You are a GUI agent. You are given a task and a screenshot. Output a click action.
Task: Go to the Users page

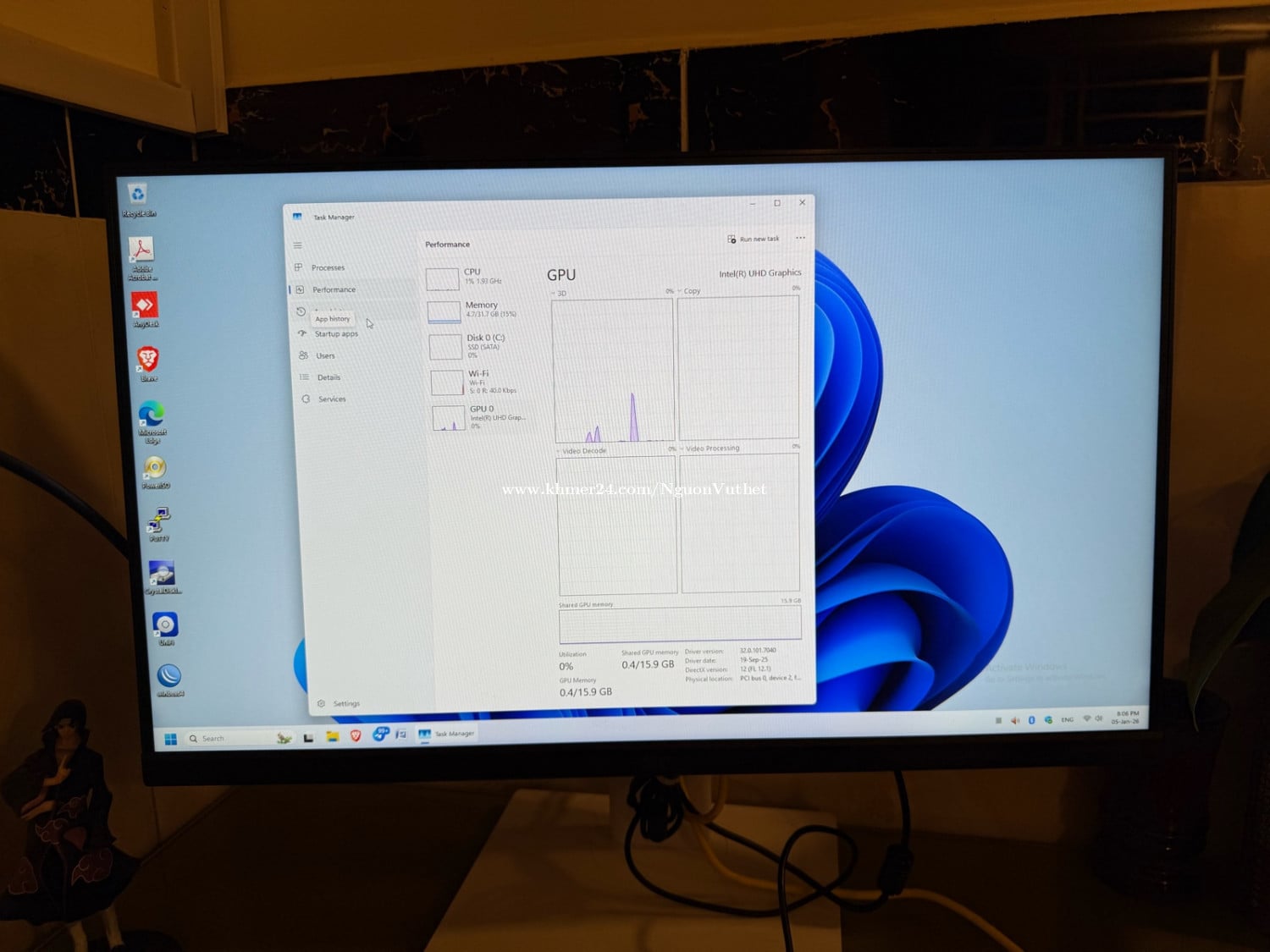(x=325, y=356)
